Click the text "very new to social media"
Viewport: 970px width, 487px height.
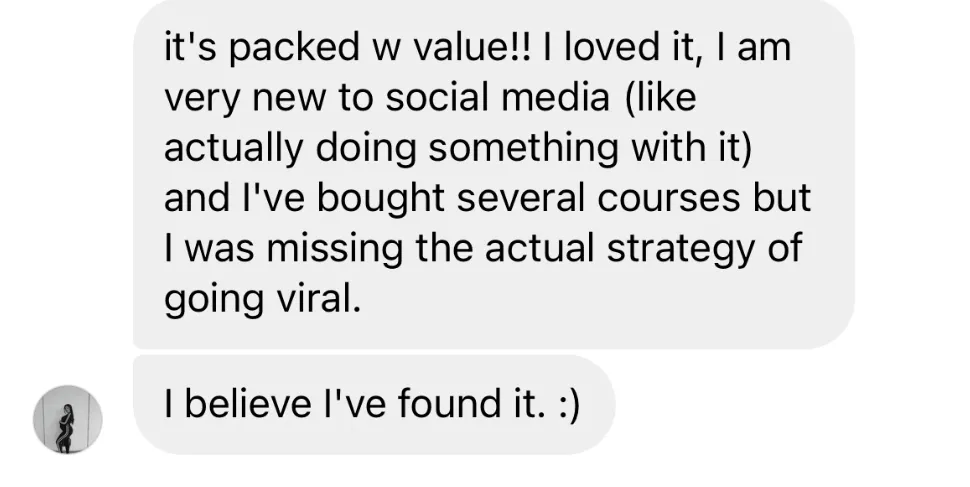tap(387, 98)
